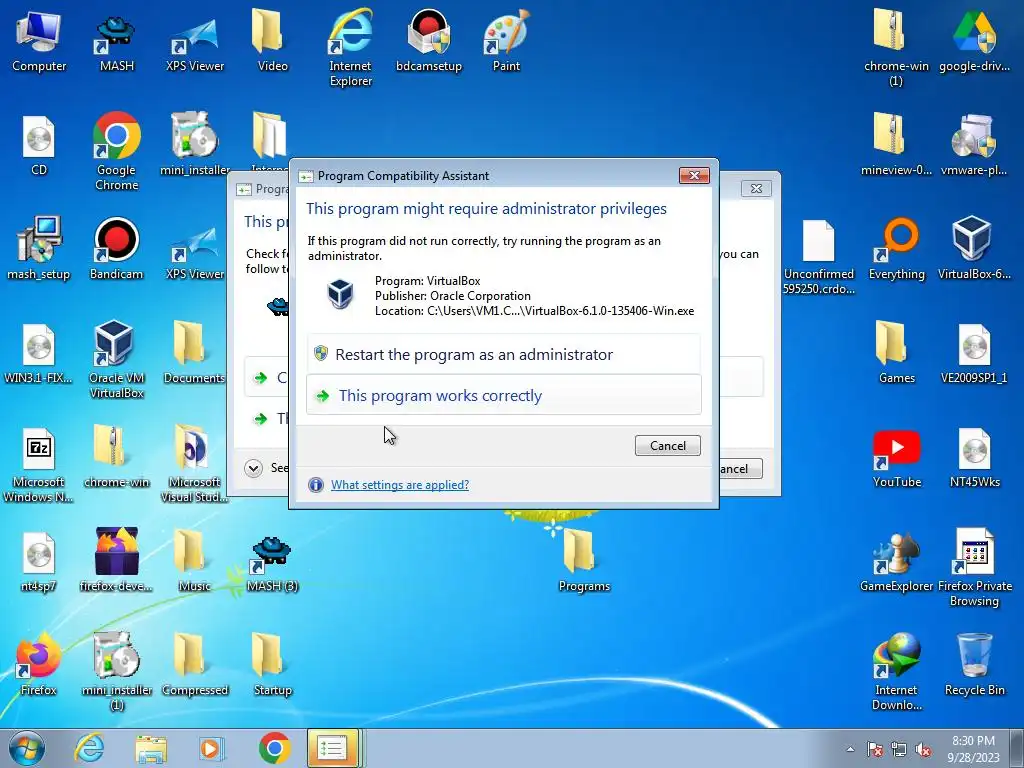The width and height of the screenshot is (1024, 768).
Task: Select the Games folder icon
Action: click(896, 353)
